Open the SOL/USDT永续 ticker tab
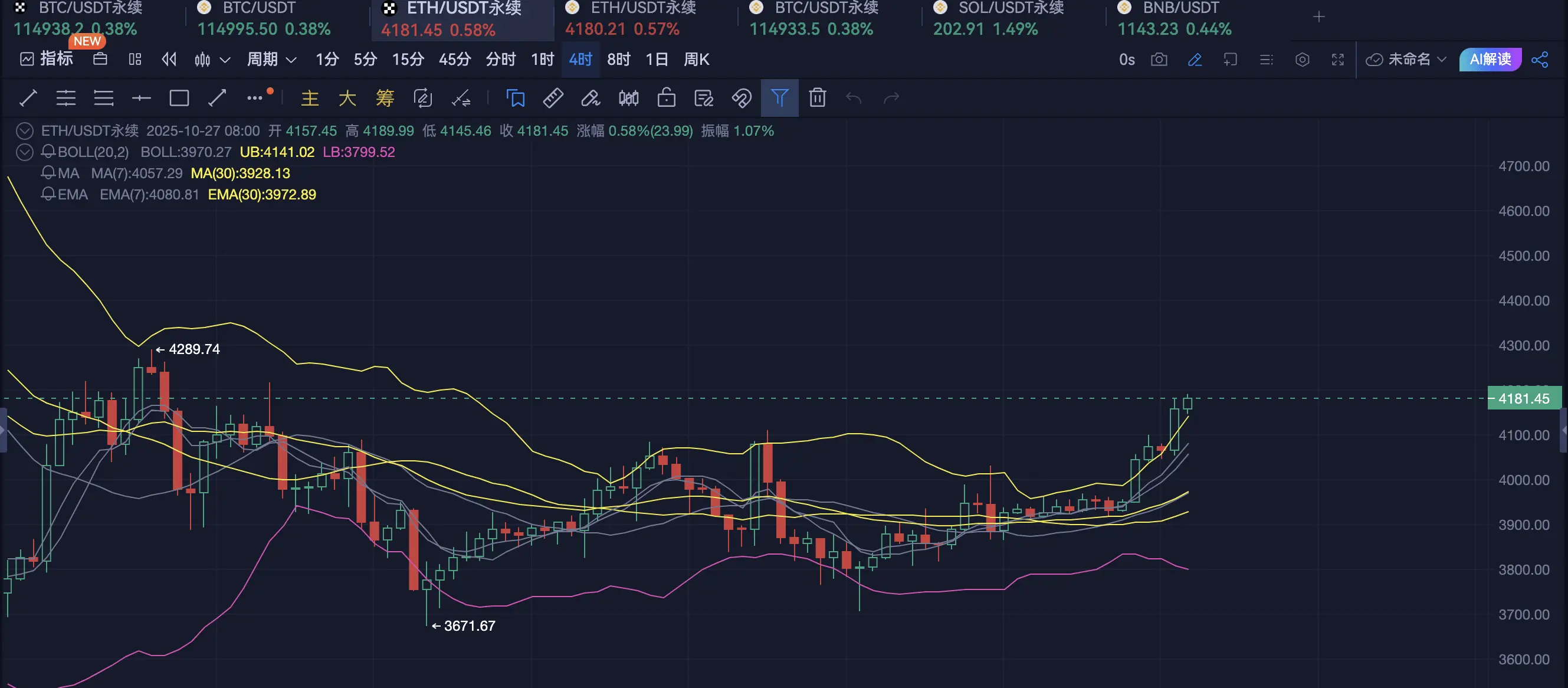 click(998, 18)
